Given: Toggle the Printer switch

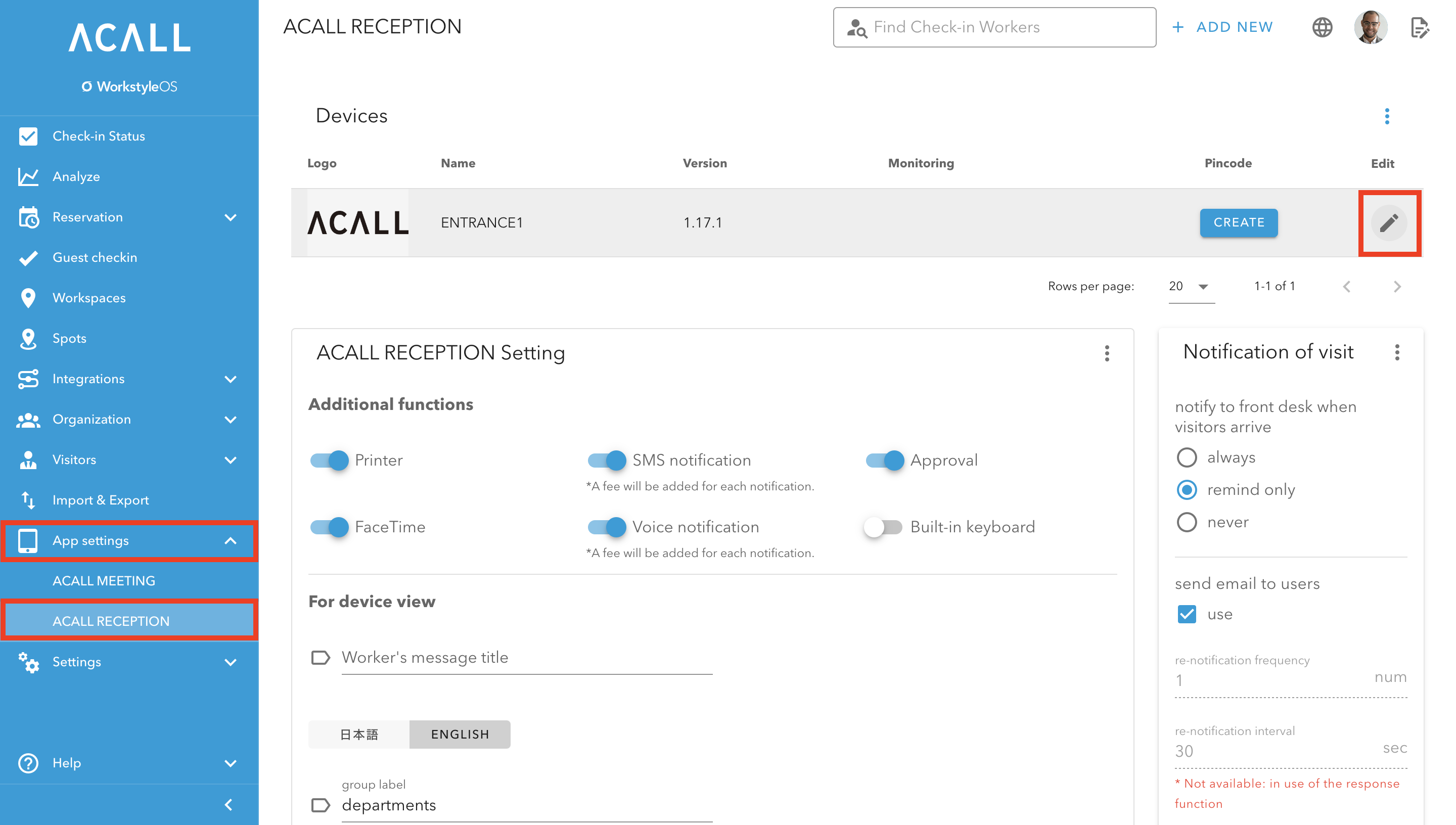Looking at the screenshot, I should click(329, 460).
